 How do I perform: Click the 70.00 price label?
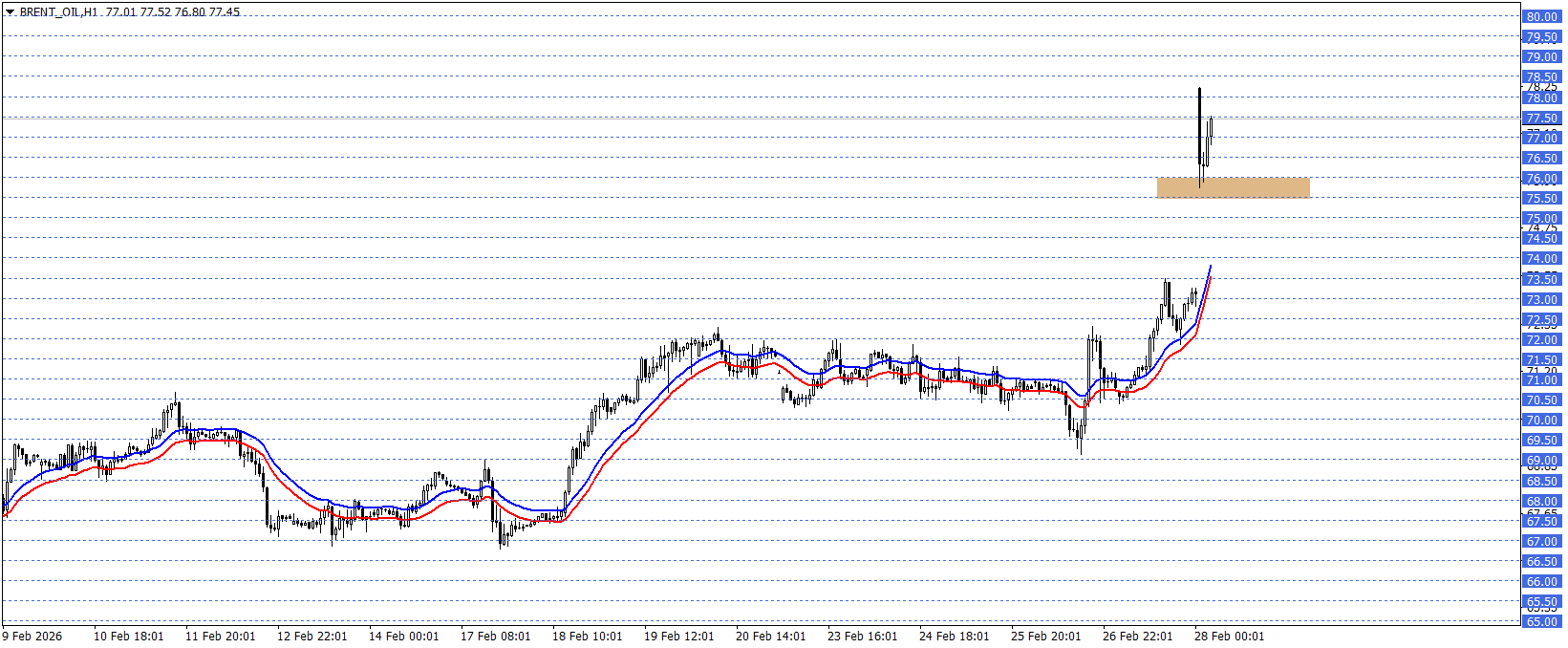(x=1541, y=421)
